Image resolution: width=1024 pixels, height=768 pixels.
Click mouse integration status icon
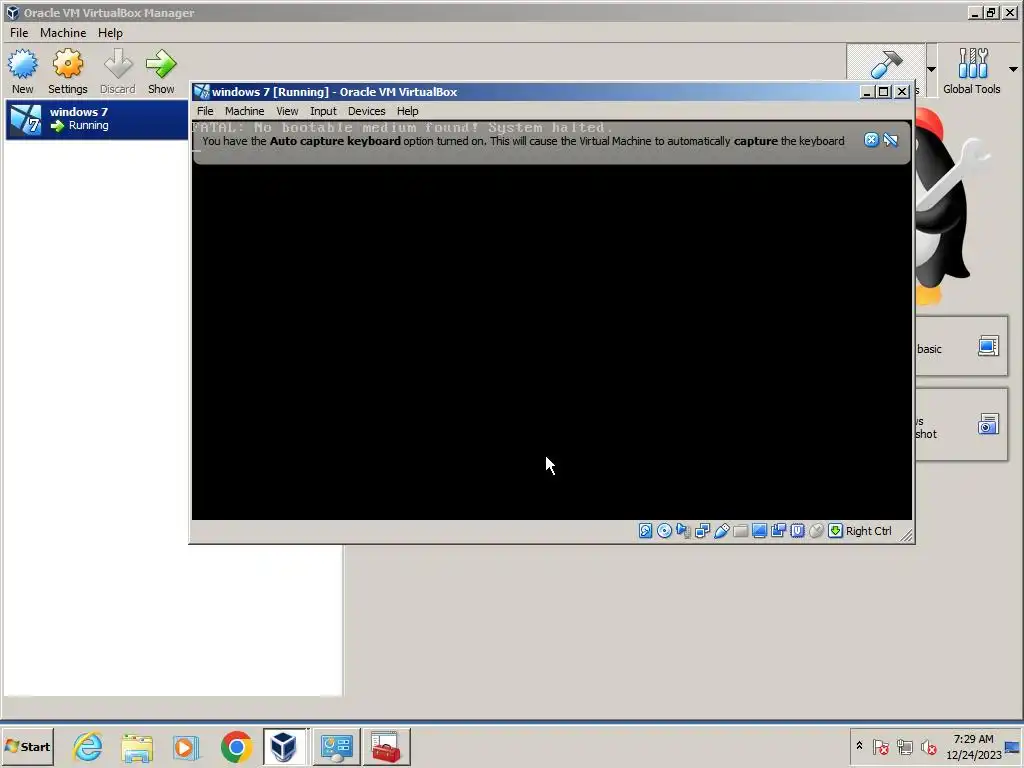tap(816, 531)
